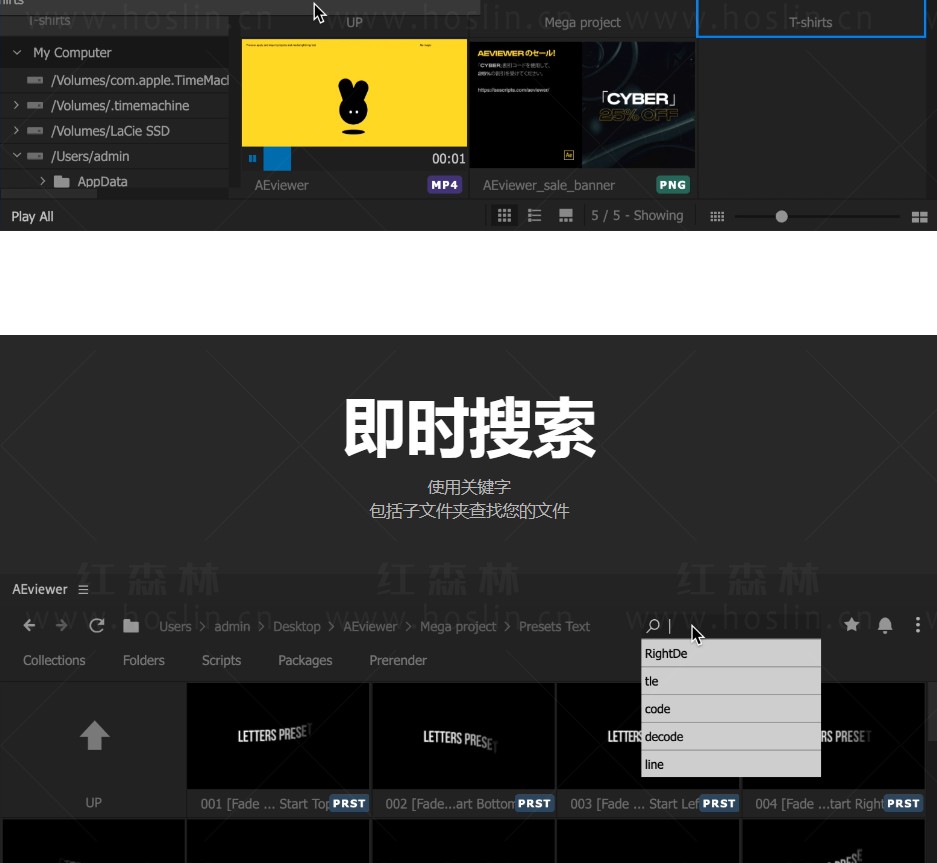This screenshot has height=863, width=937.
Task: Refresh the current folder
Action: click(x=97, y=626)
